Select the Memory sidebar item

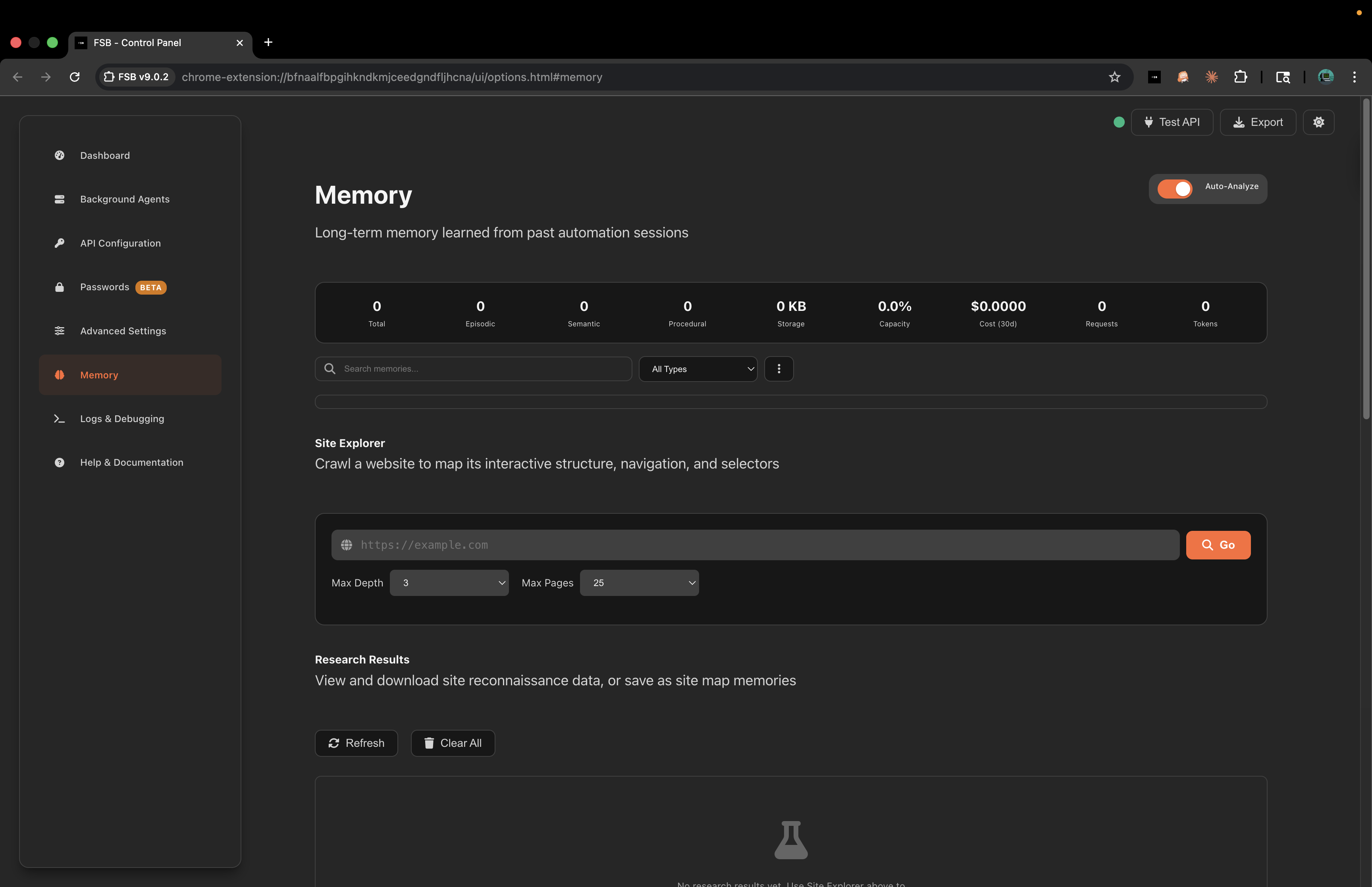coord(130,375)
